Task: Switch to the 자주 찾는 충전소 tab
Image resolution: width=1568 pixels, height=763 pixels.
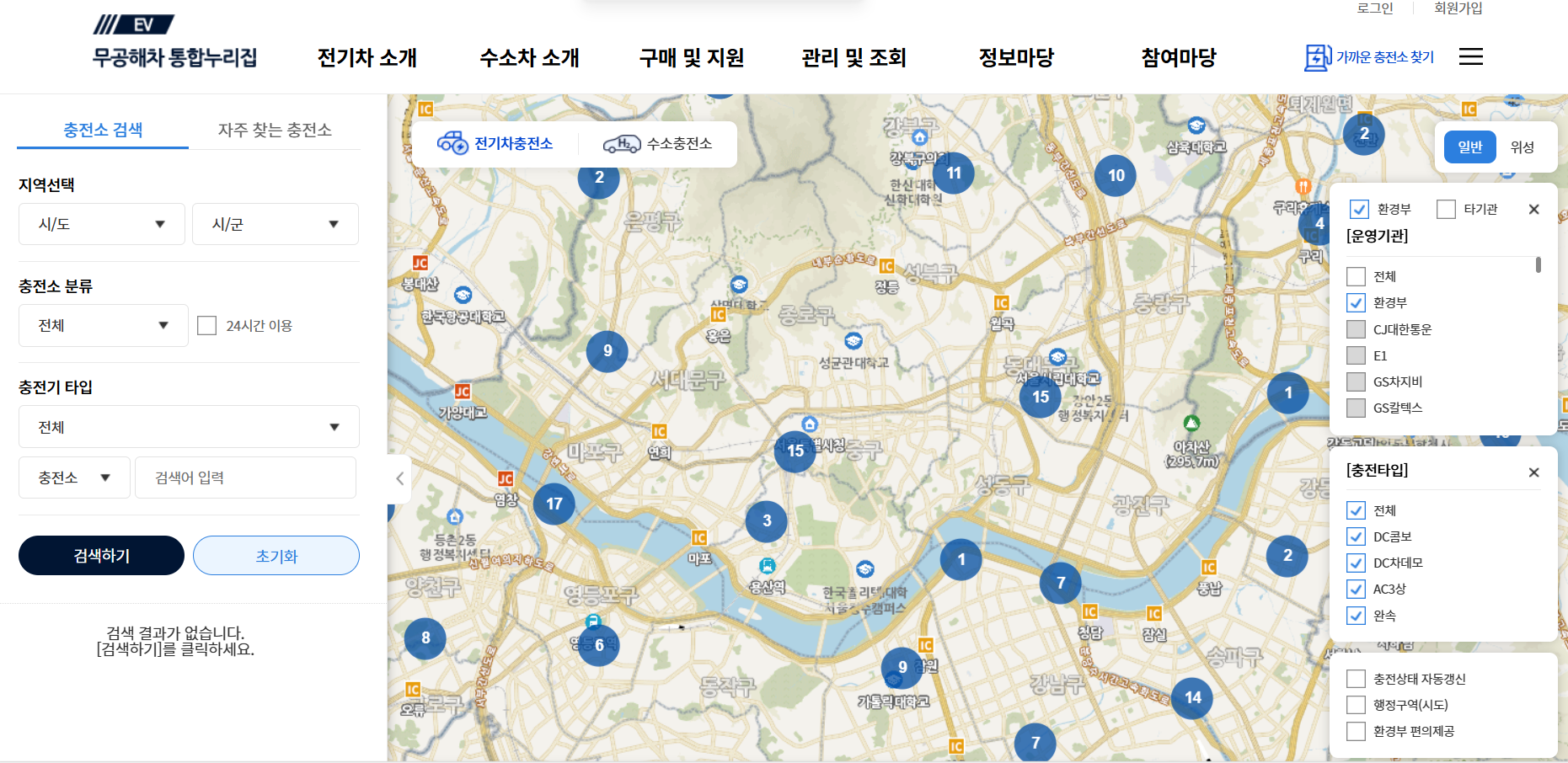Action: coord(276,130)
